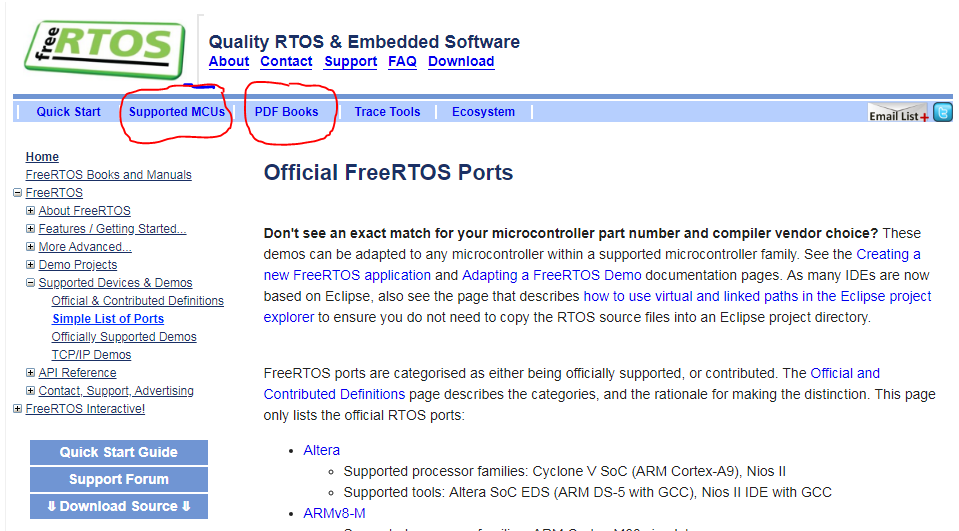Screen dimensions: 959x531
Task: Click the FreeRTOS logo image
Action: [105, 49]
